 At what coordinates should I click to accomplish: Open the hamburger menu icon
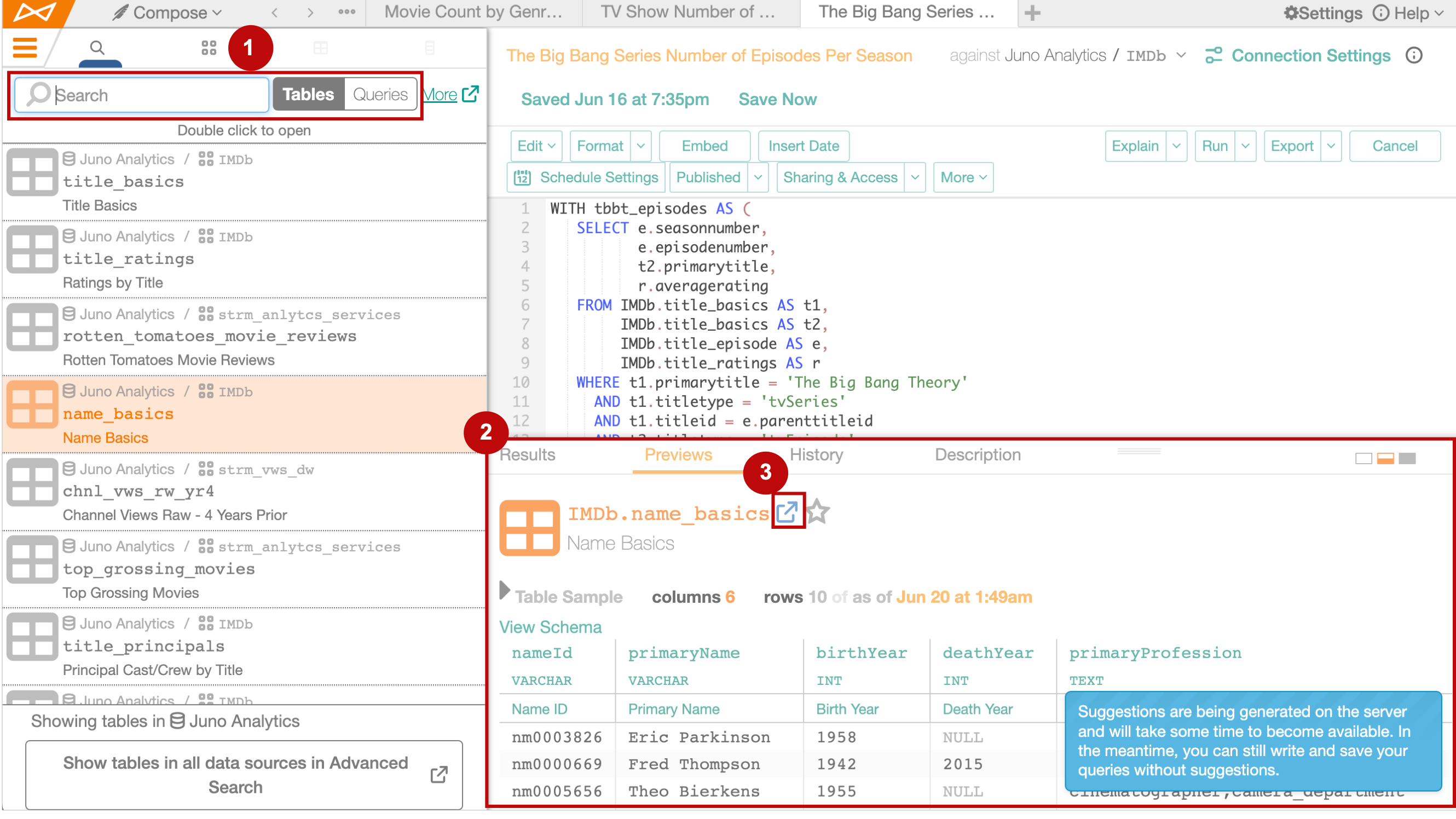pyautogui.click(x=24, y=48)
